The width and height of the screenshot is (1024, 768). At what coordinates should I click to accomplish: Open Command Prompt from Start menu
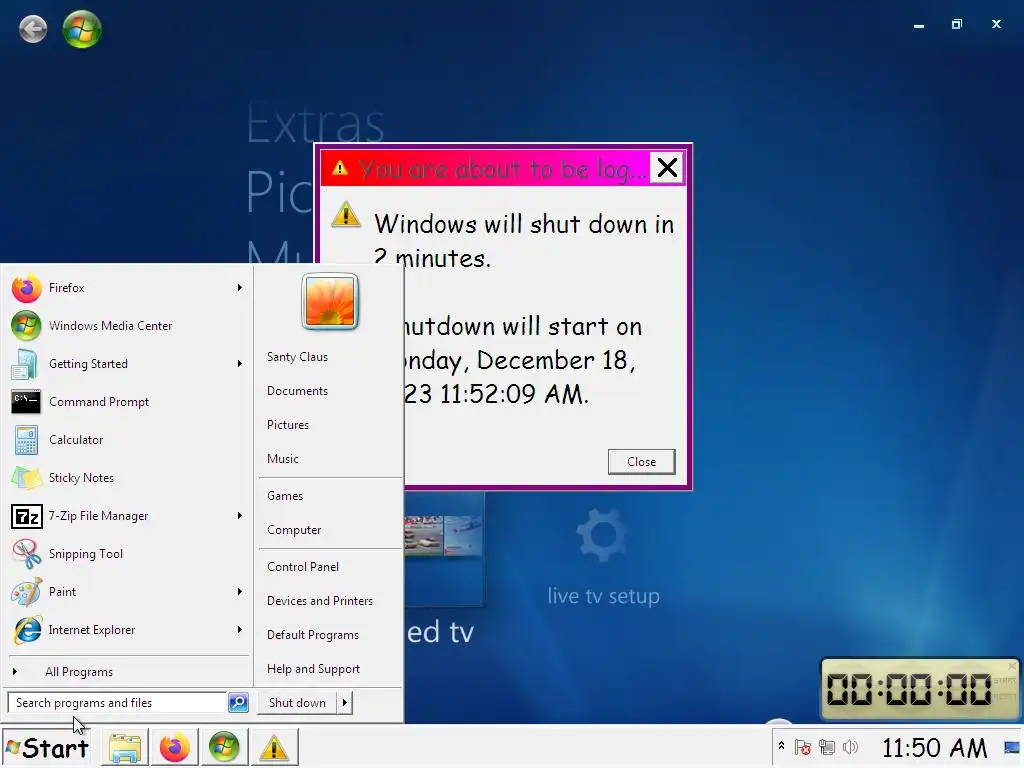127,402
